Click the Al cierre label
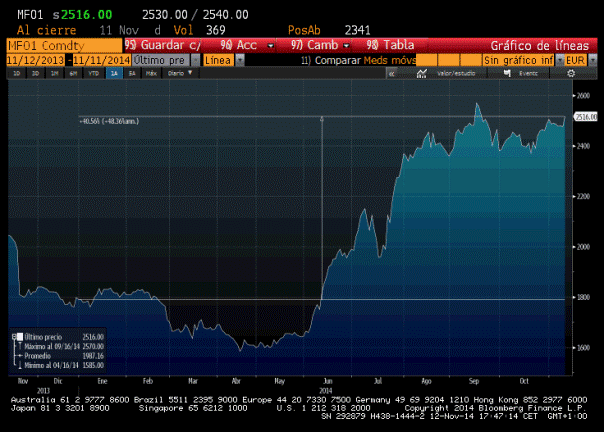Viewport: 604px width, 432px height. pos(47,30)
